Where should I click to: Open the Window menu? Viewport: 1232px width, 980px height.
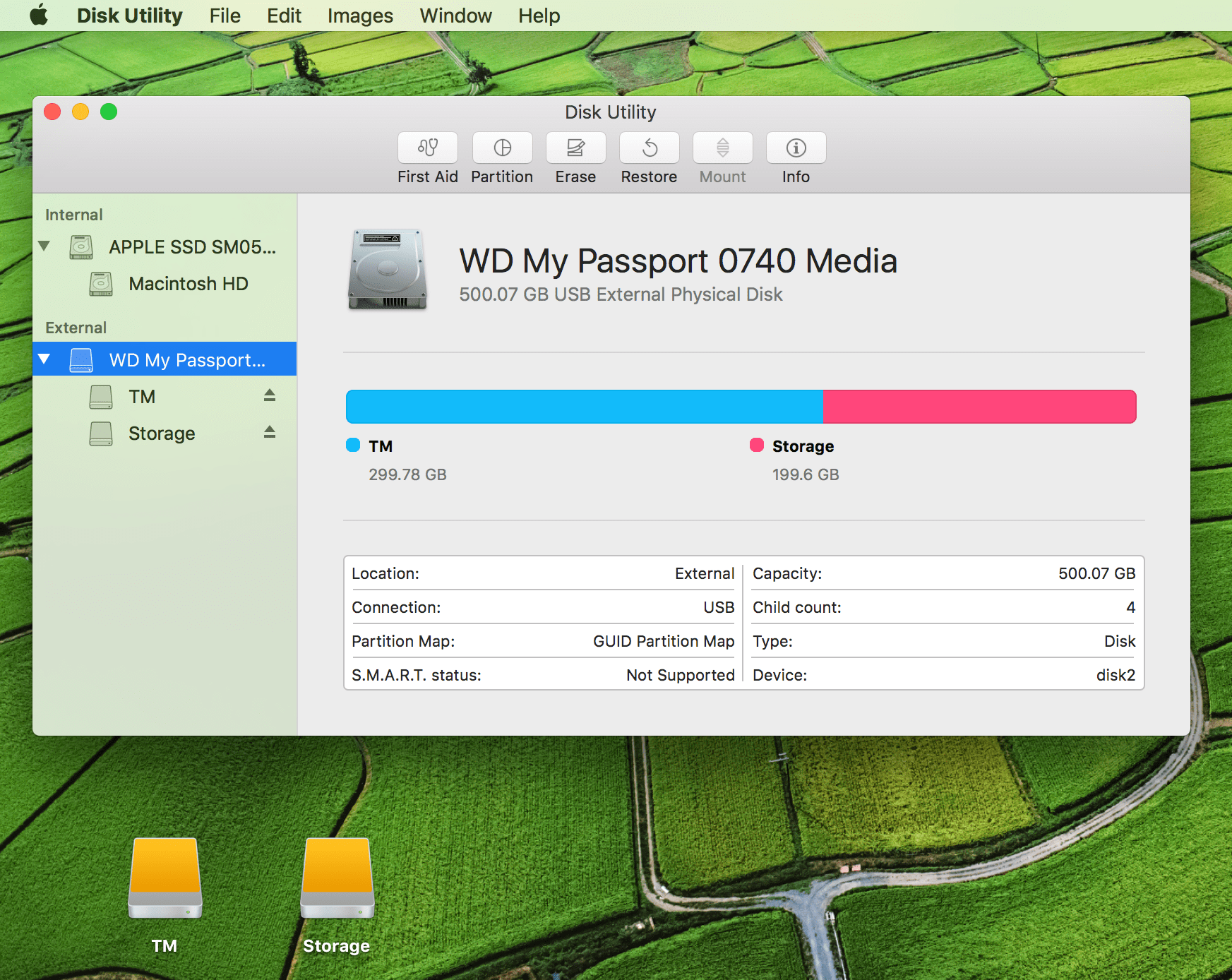point(455,16)
